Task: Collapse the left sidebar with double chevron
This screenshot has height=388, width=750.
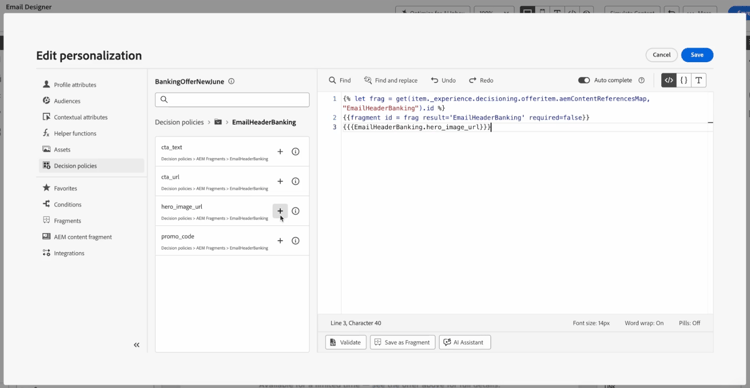Action: pyautogui.click(x=136, y=344)
